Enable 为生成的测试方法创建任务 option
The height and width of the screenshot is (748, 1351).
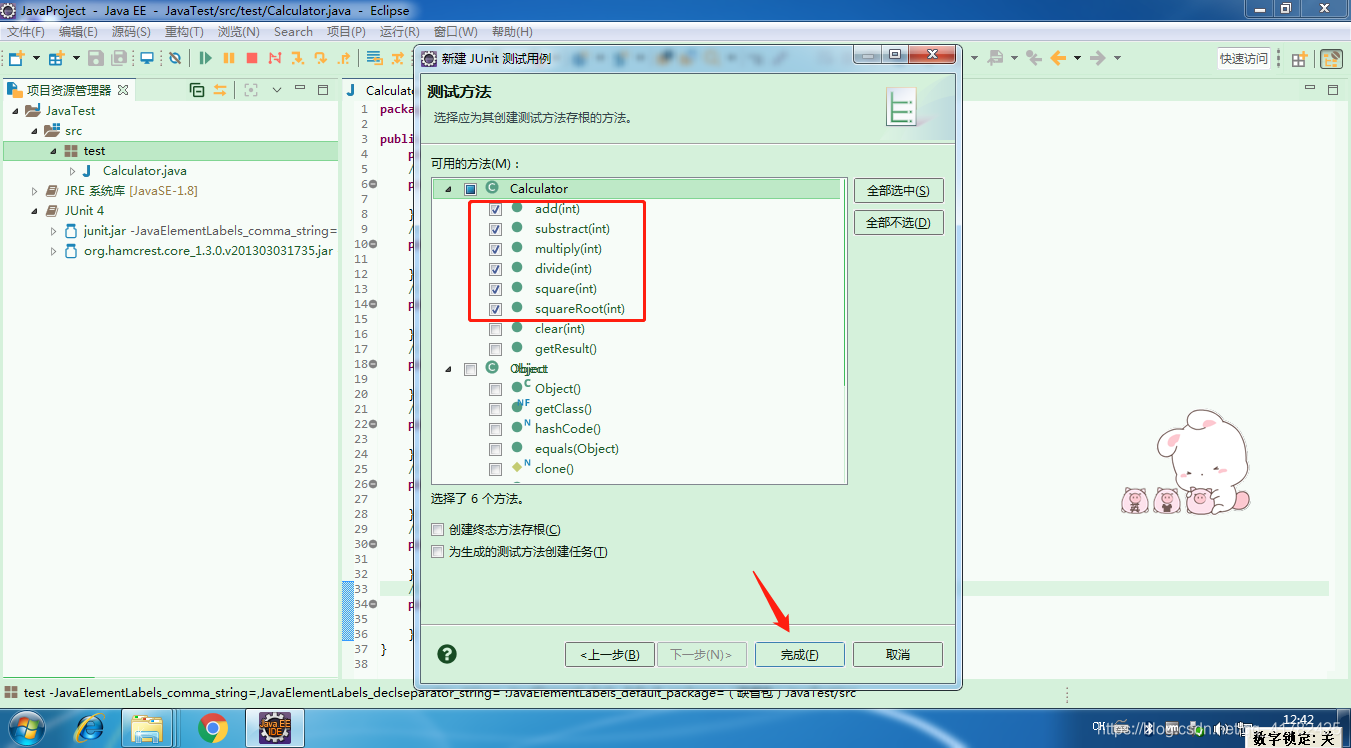(x=437, y=551)
